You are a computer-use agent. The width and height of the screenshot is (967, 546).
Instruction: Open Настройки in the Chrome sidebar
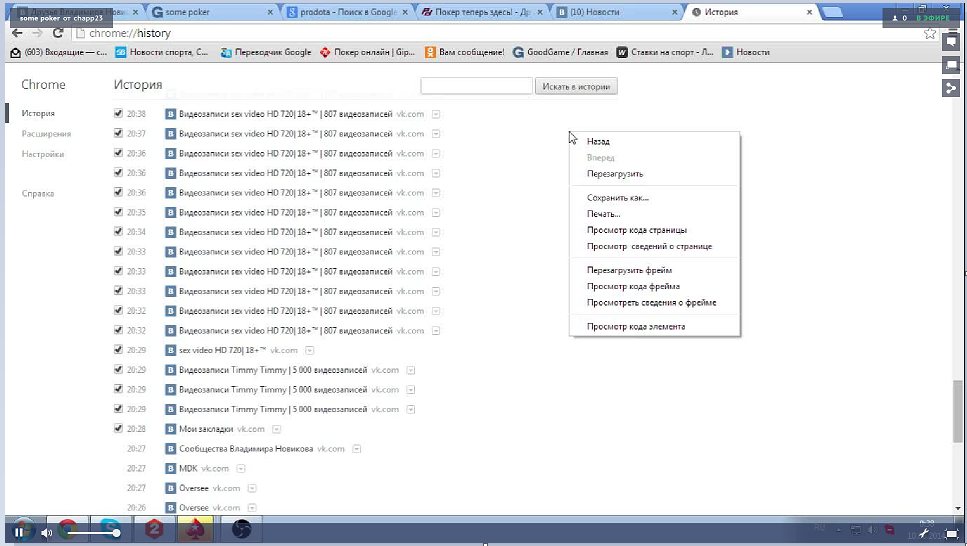coord(43,154)
